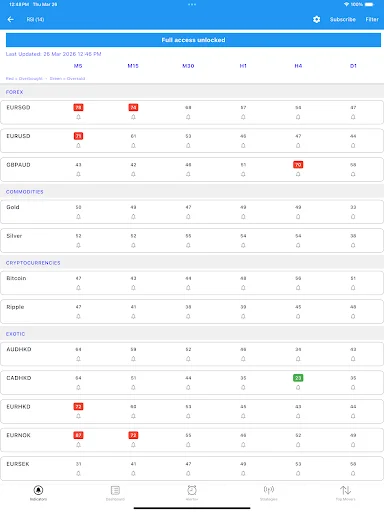Select the M5 timeframe header

[78, 66]
